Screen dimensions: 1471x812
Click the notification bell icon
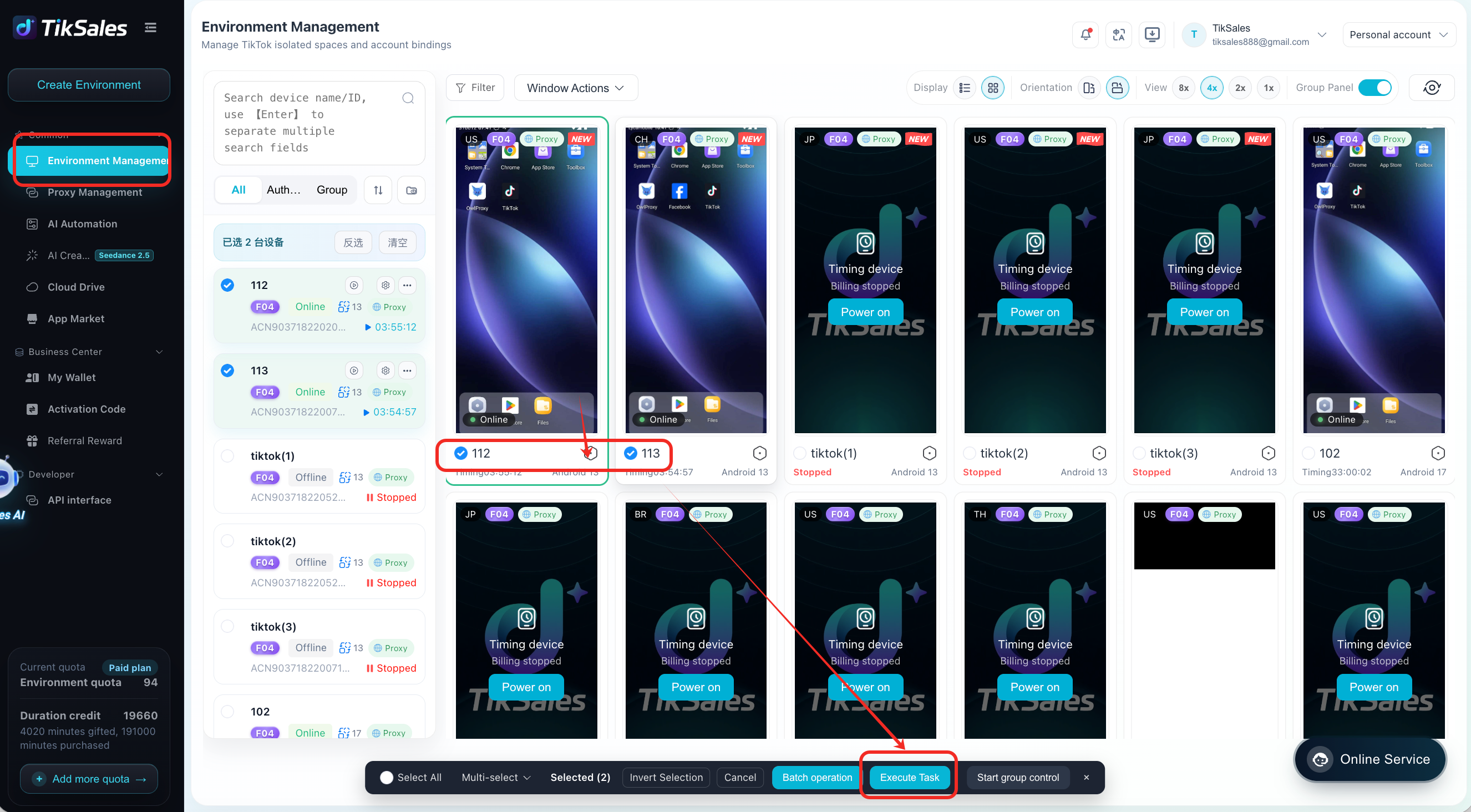pos(1085,35)
